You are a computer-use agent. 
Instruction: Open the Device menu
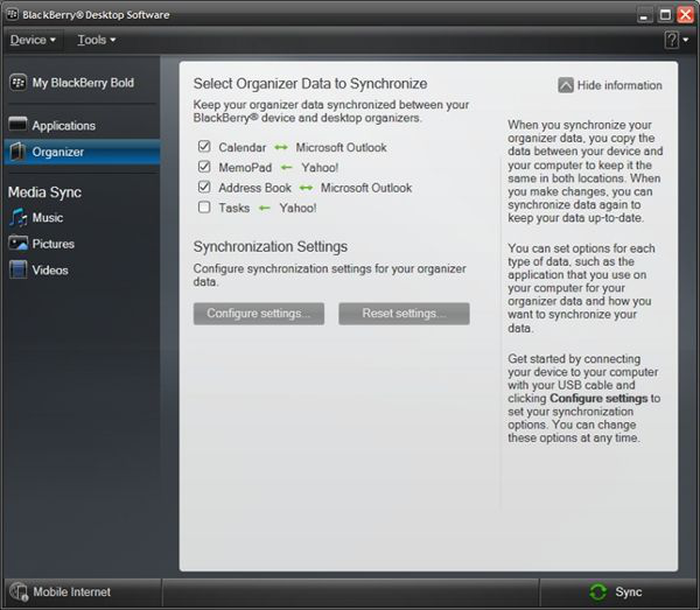[33, 40]
